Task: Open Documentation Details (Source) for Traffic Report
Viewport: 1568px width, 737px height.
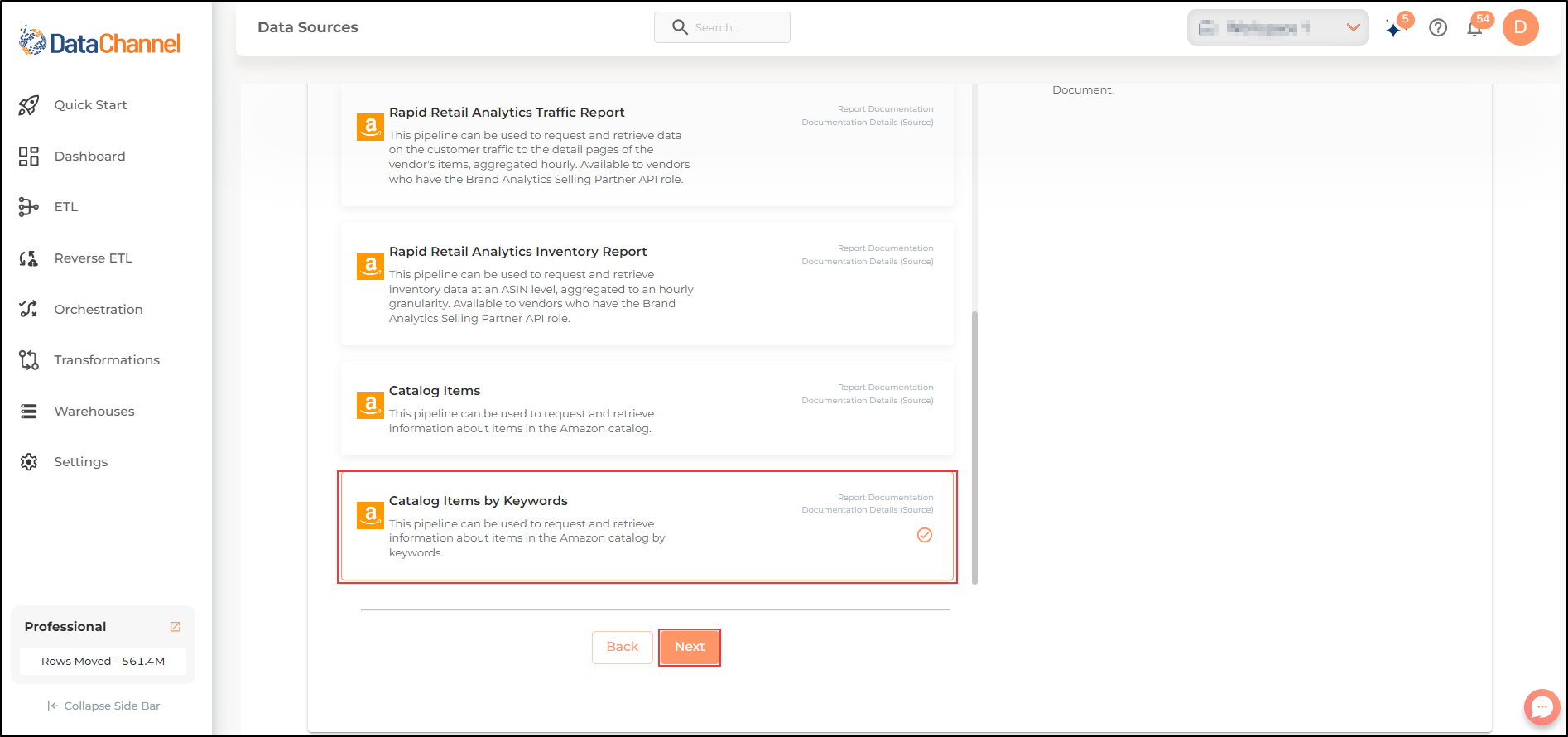Action: pos(868,123)
